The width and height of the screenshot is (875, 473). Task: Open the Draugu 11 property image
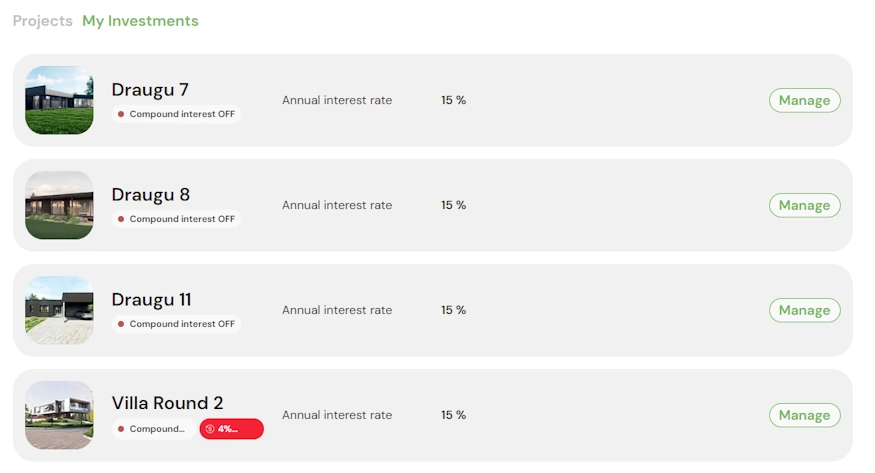(59, 310)
